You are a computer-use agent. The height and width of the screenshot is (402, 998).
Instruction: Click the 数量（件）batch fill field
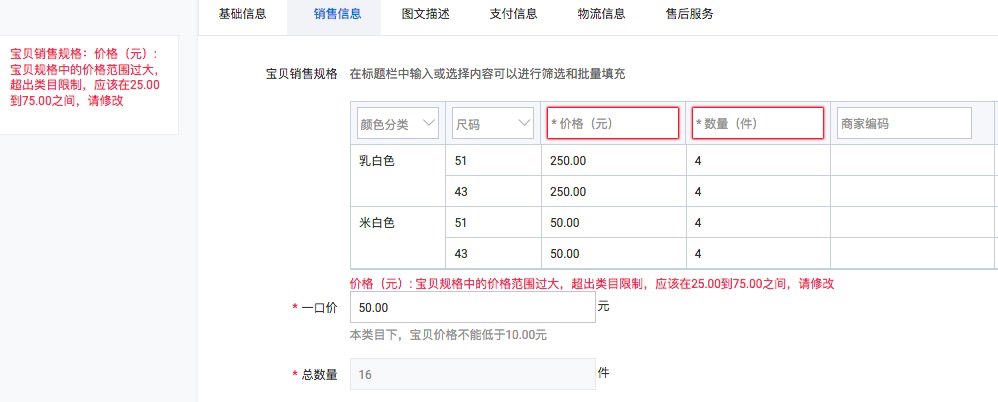[757, 124]
